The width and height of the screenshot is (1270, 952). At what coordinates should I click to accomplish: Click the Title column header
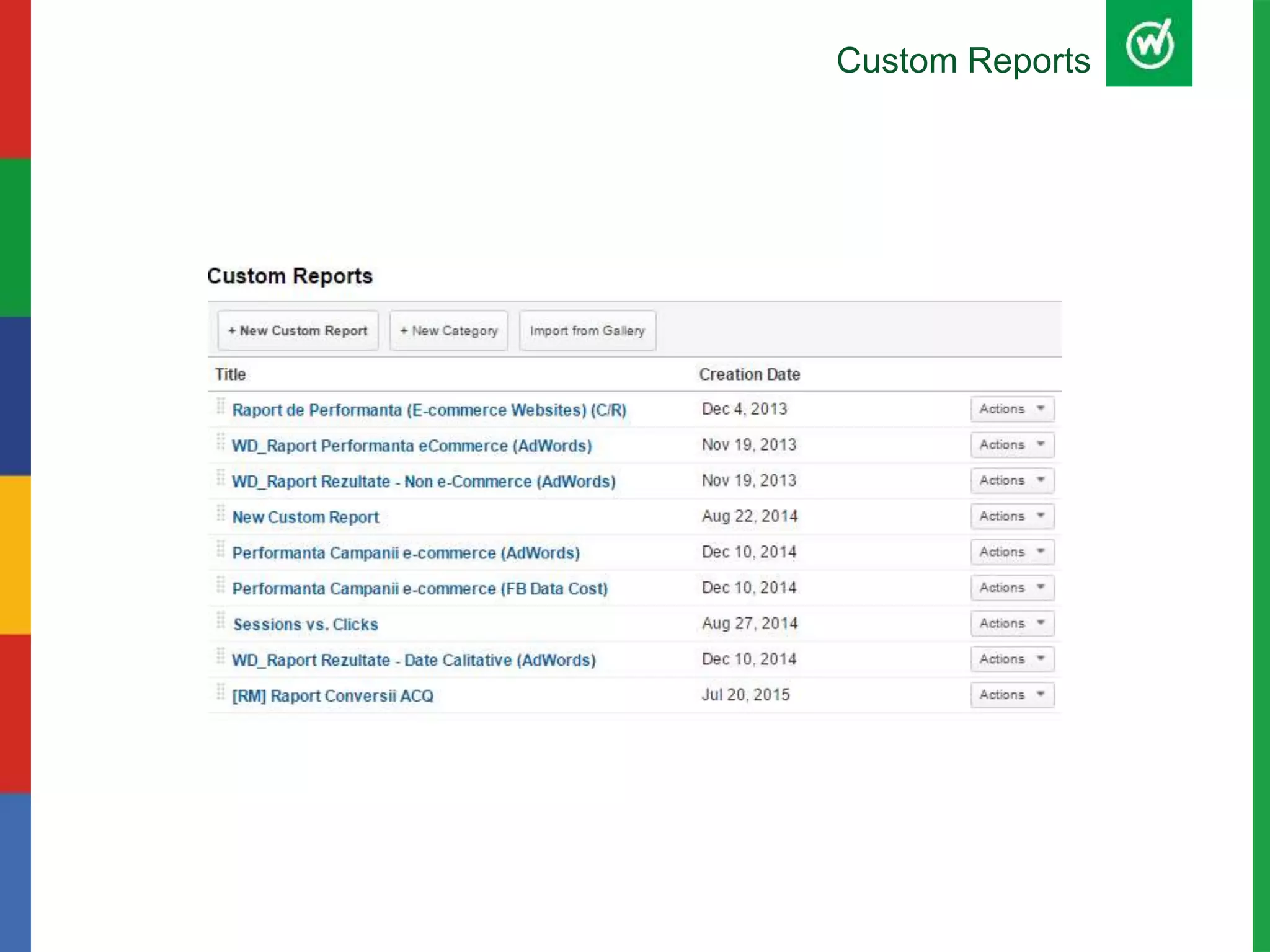tap(230, 374)
